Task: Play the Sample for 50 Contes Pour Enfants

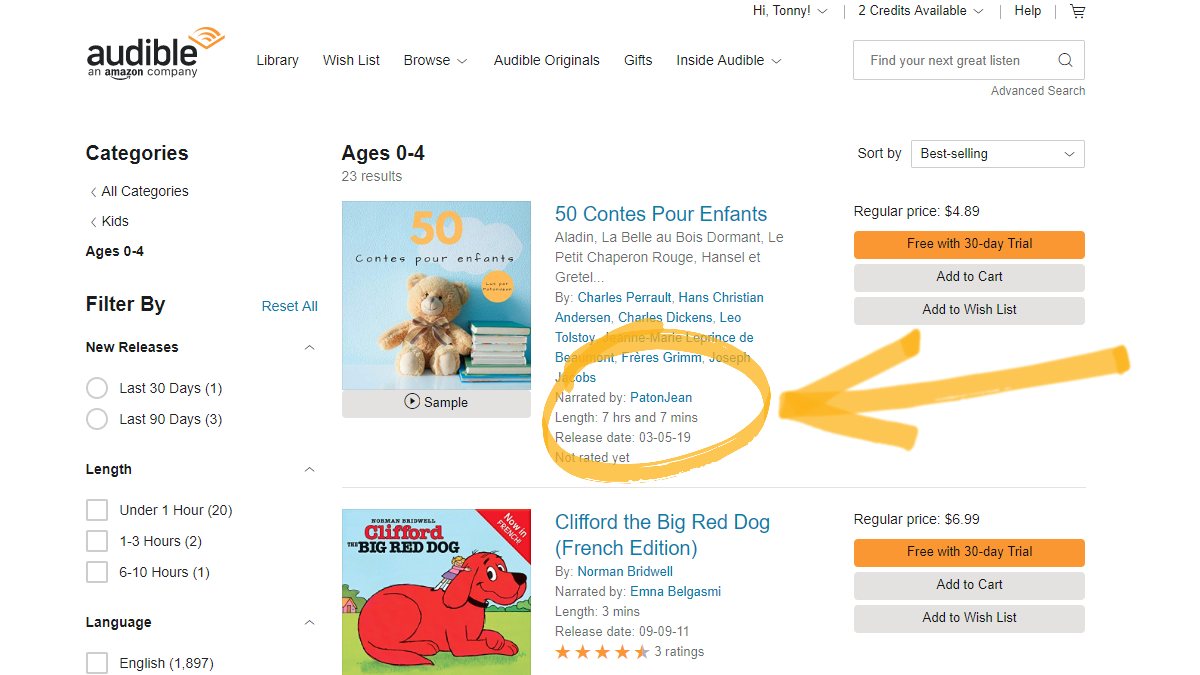Action: [436, 403]
